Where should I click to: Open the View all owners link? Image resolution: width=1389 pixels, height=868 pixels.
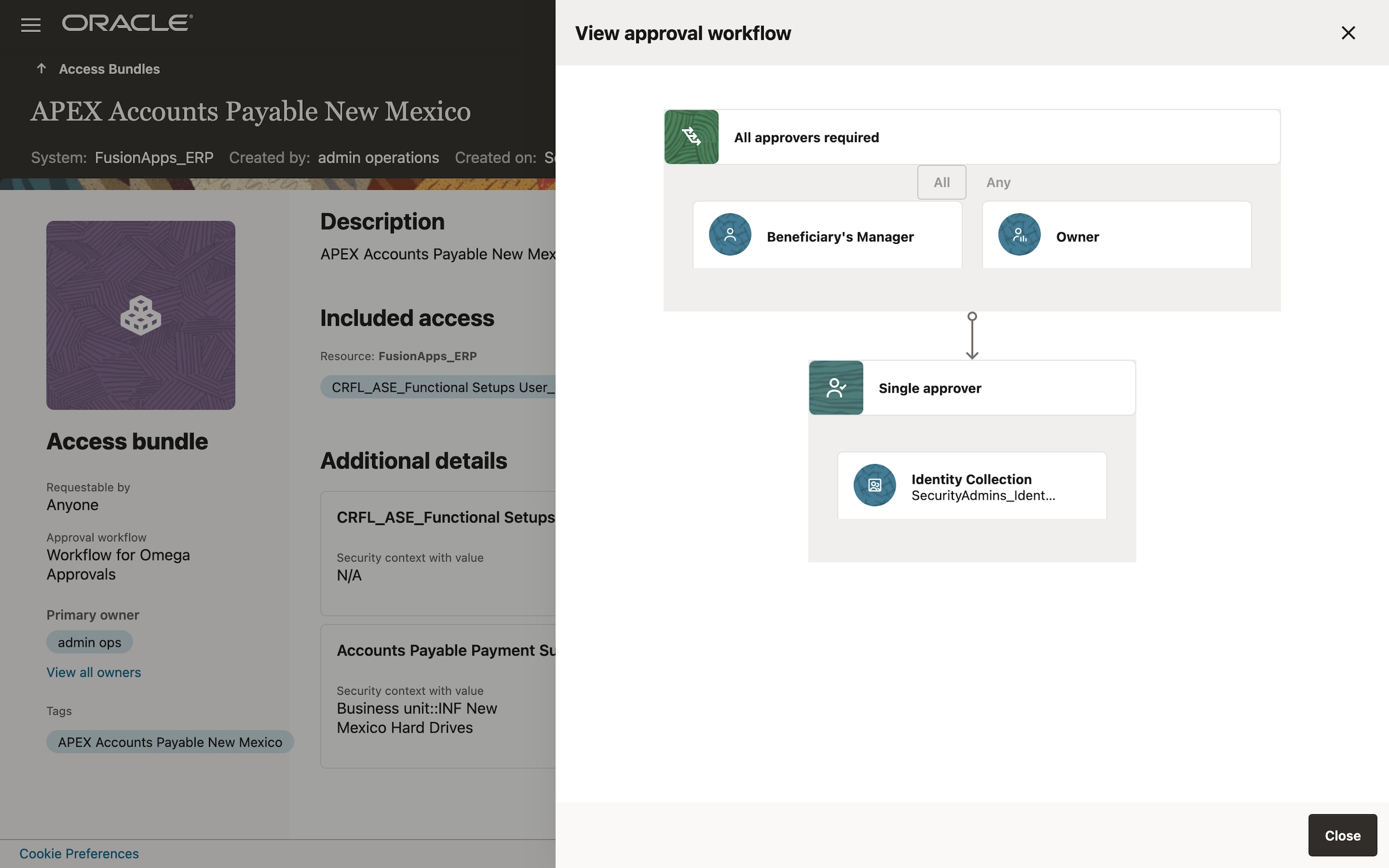93,672
